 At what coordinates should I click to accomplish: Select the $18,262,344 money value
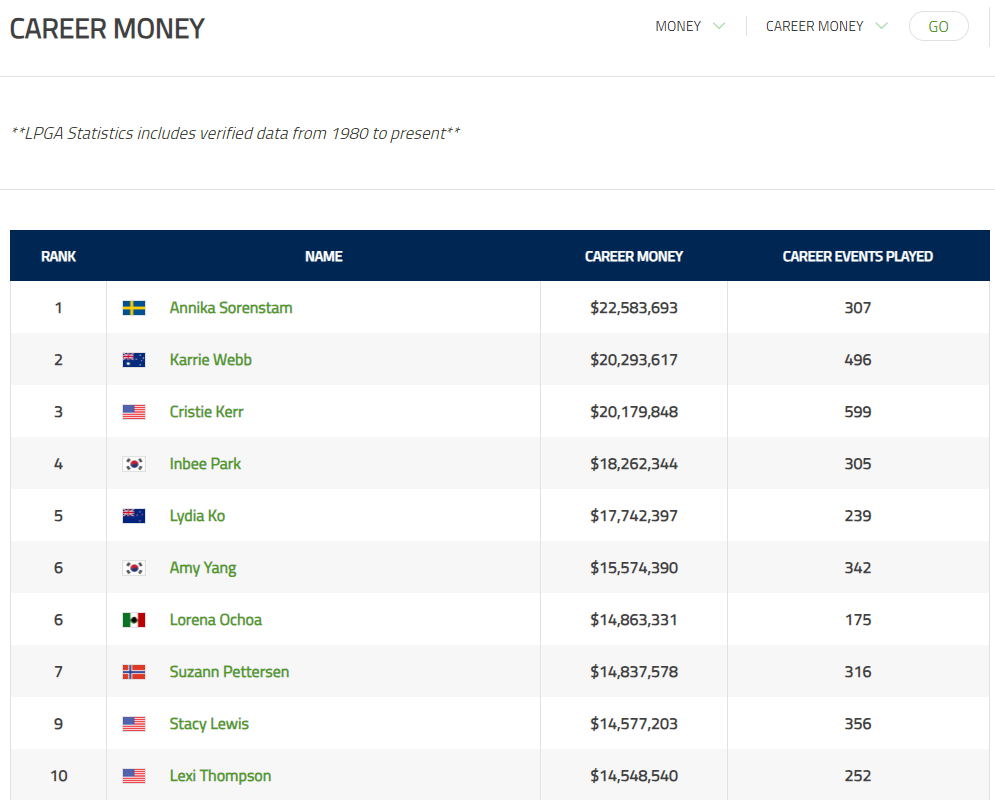(634, 464)
